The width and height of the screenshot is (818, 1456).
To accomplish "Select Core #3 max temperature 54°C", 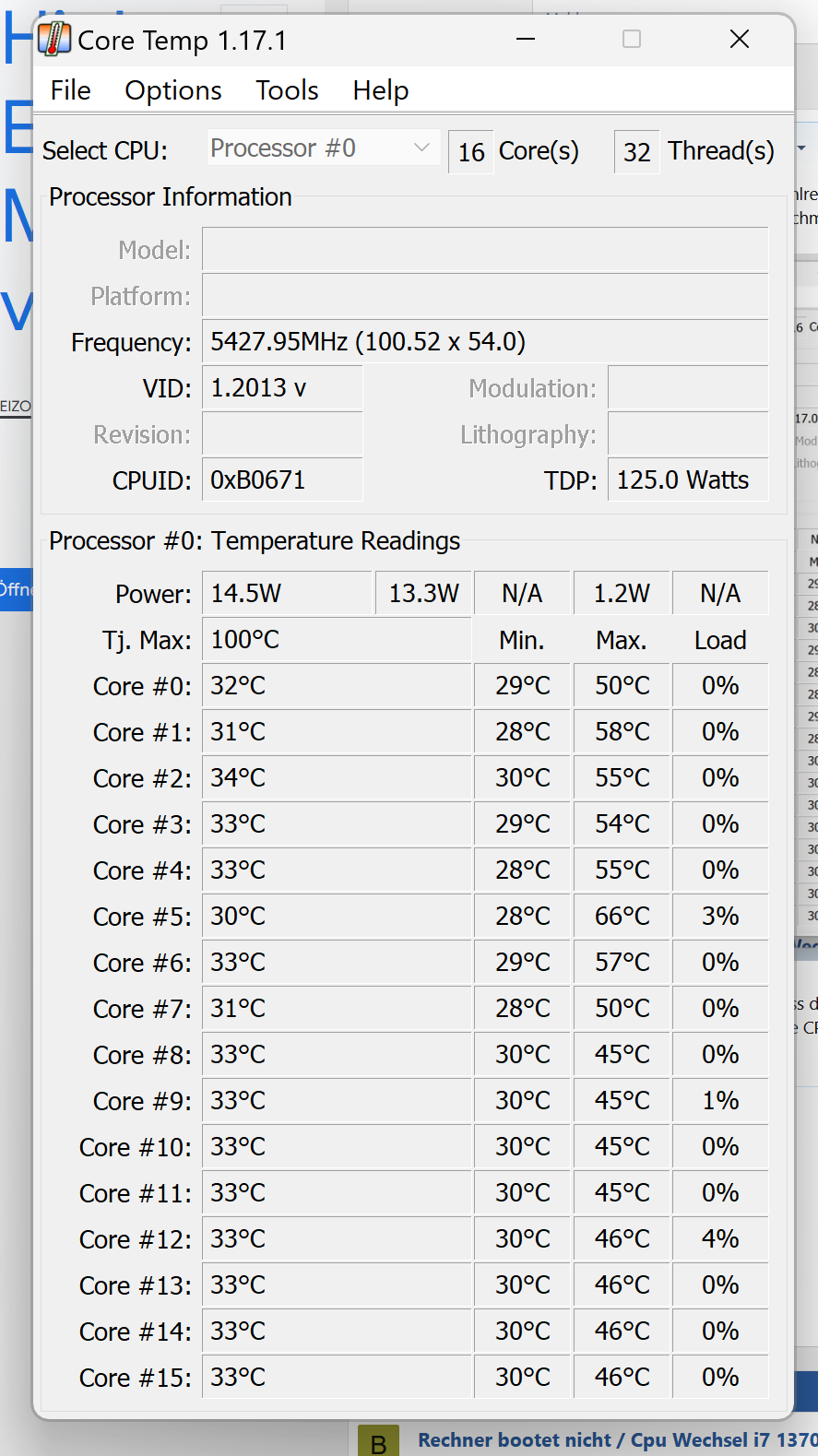I will click(622, 824).
